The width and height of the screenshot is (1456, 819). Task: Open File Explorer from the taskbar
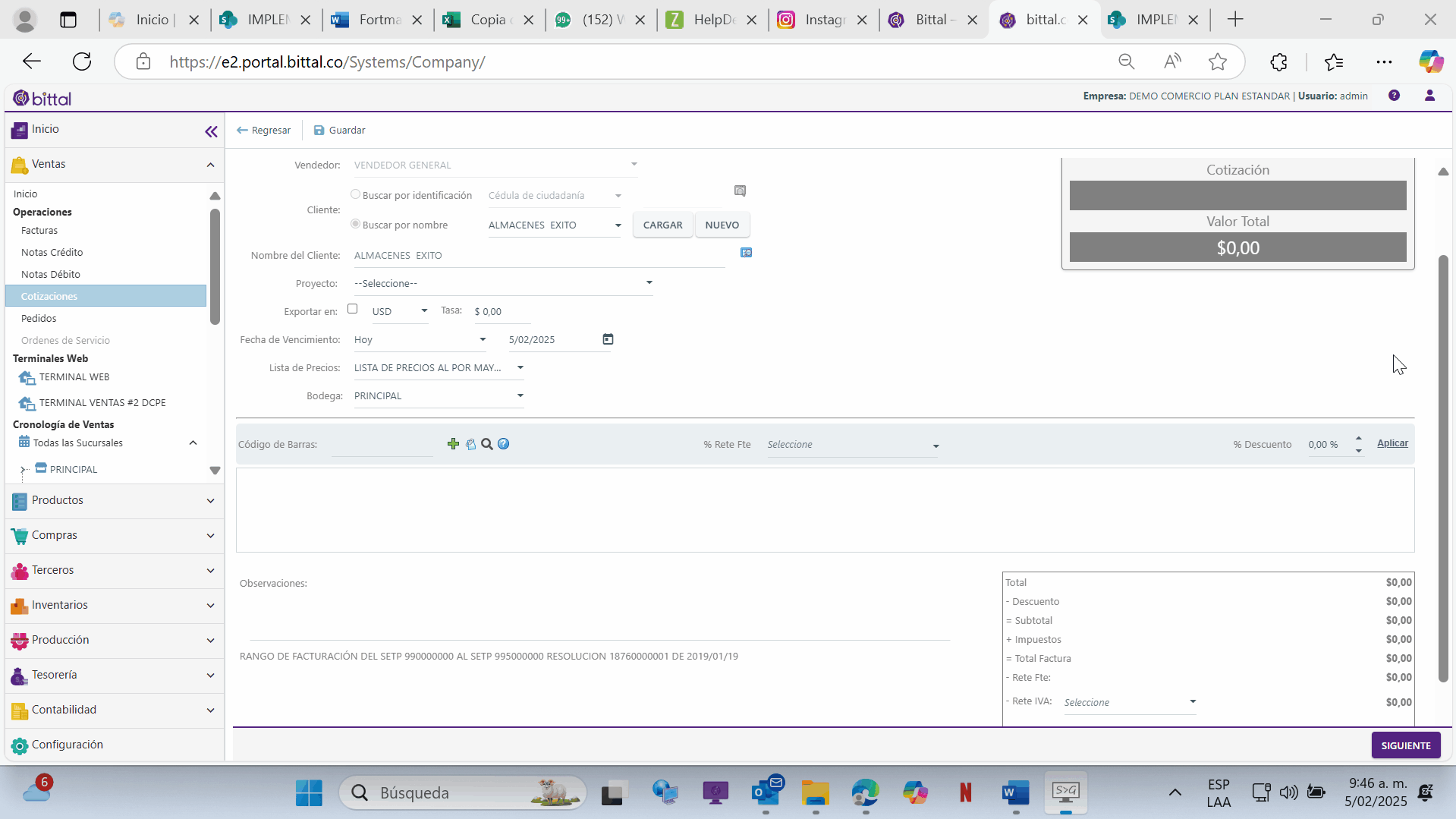tap(816, 793)
